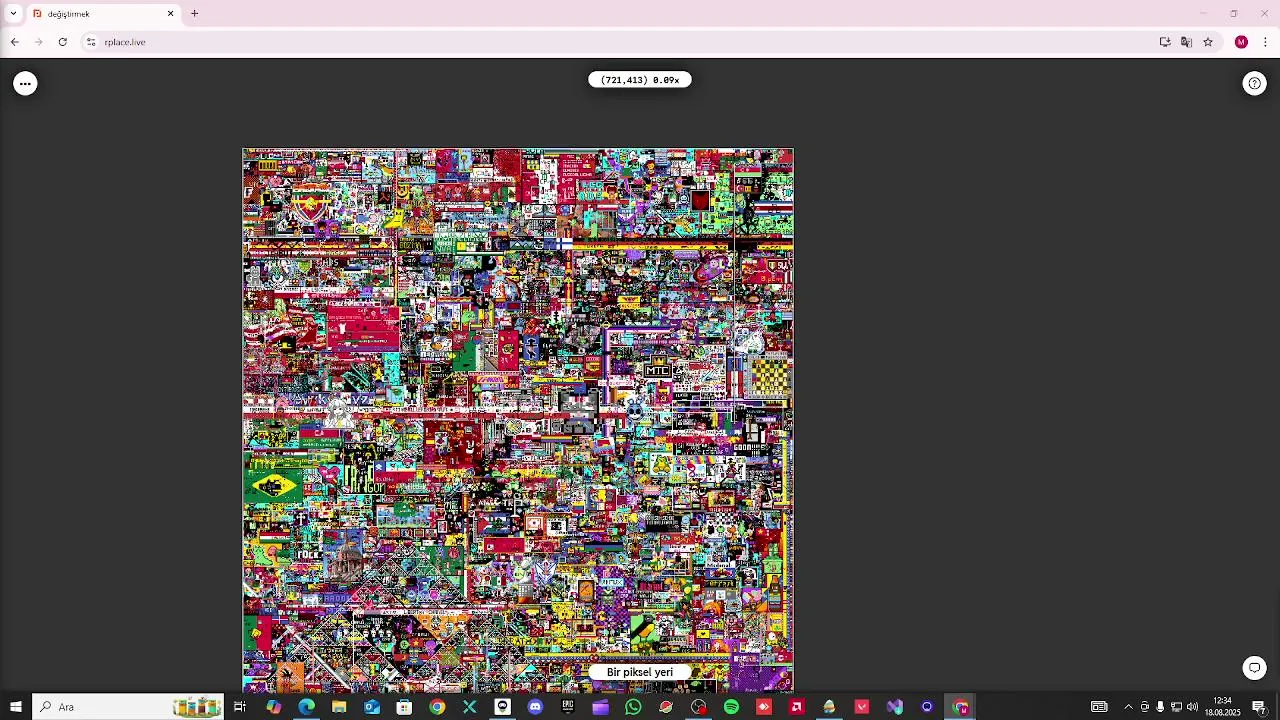
Task: Open Microsoft Edge from taskbar
Action: (306, 707)
